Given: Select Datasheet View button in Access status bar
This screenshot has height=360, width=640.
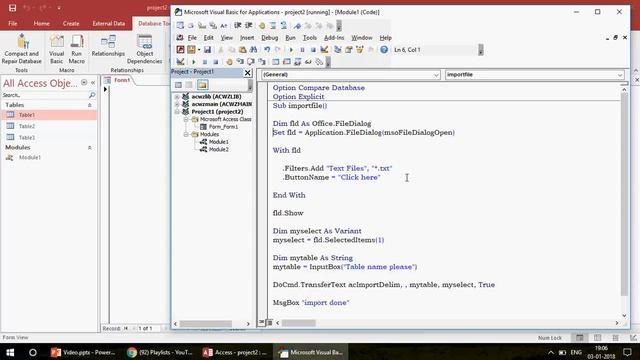Looking at the screenshot, I should tap(598, 338).
